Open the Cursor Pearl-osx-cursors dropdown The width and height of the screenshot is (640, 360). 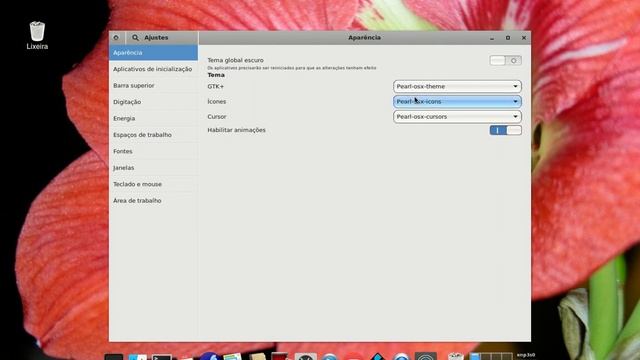pyautogui.click(x=457, y=117)
